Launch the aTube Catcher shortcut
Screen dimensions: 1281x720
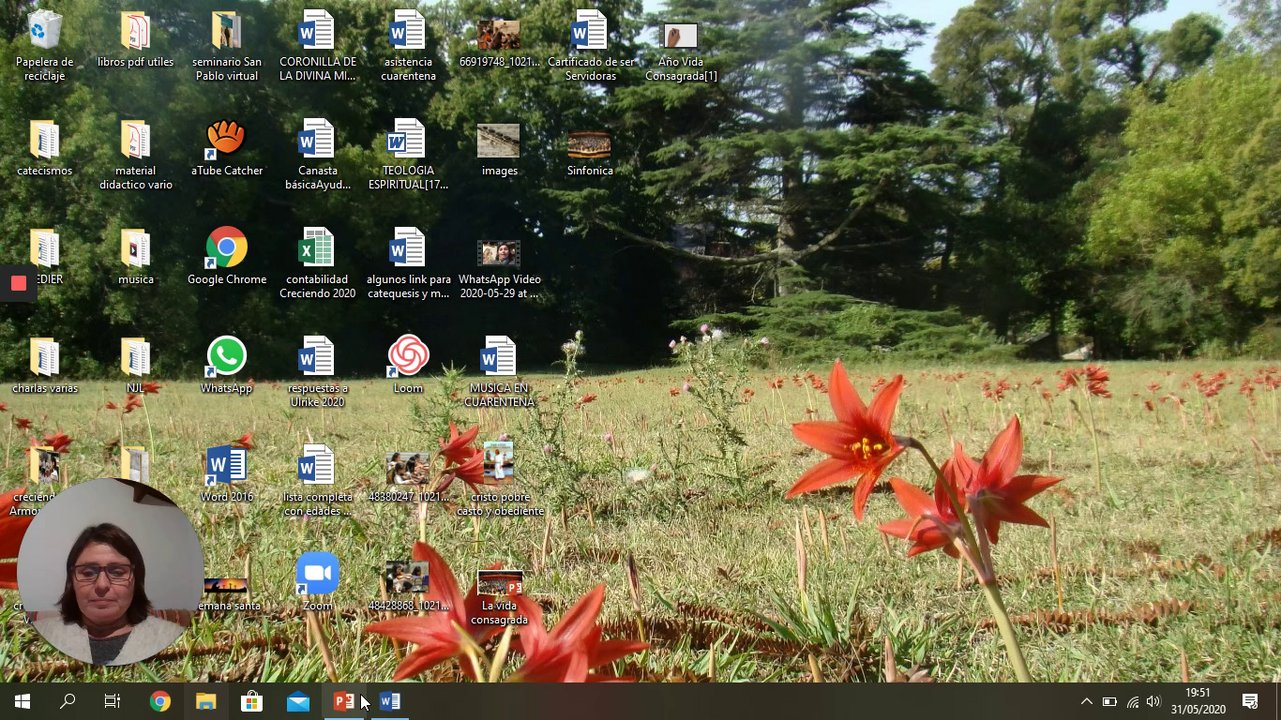coord(227,148)
